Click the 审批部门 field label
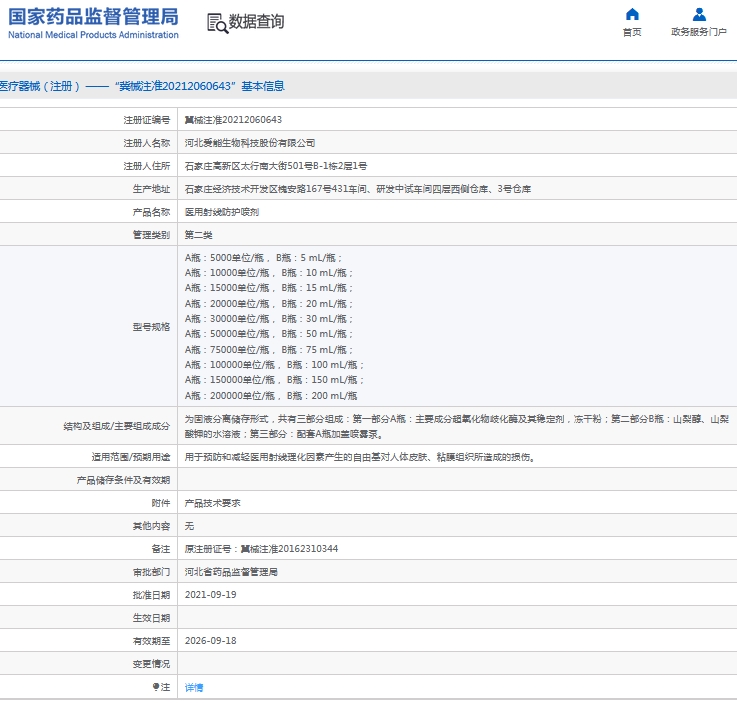This screenshot has width=737, height=703. tap(151, 572)
